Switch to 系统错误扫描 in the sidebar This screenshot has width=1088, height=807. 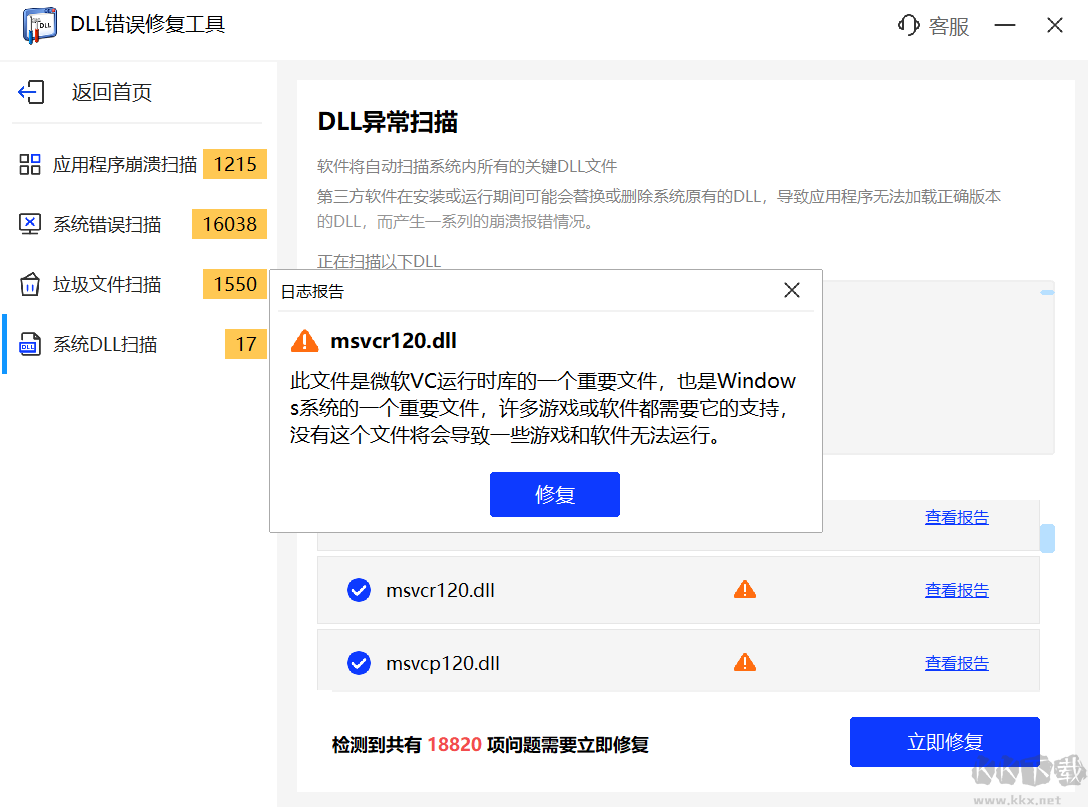tap(106, 224)
